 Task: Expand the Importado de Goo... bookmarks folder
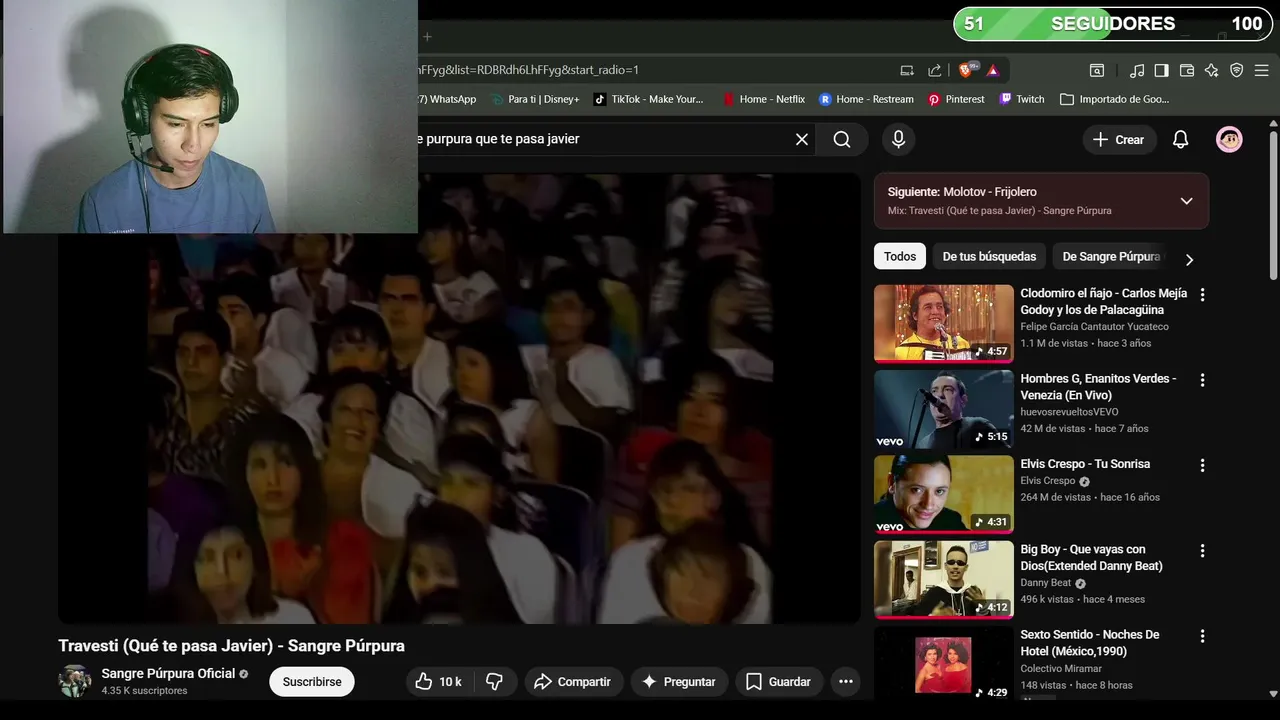[1114, 99]
